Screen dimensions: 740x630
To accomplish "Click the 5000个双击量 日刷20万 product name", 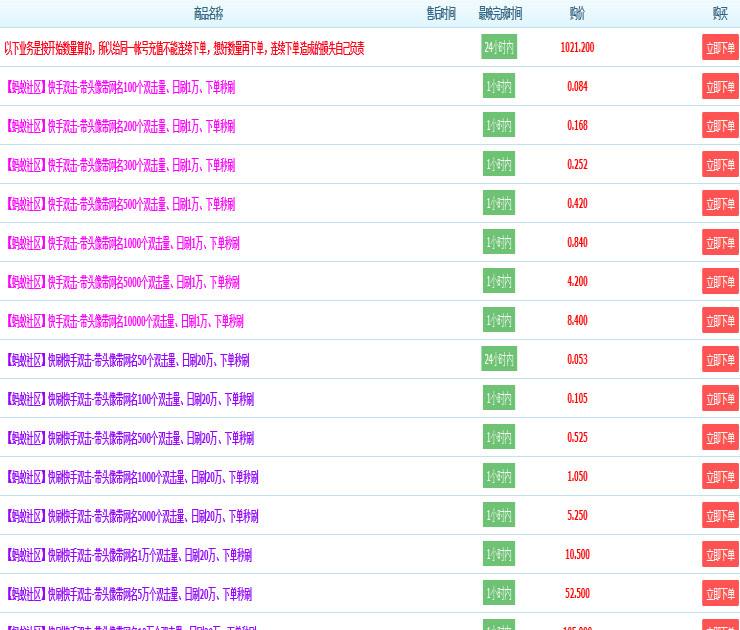I will tap(132, 516).
